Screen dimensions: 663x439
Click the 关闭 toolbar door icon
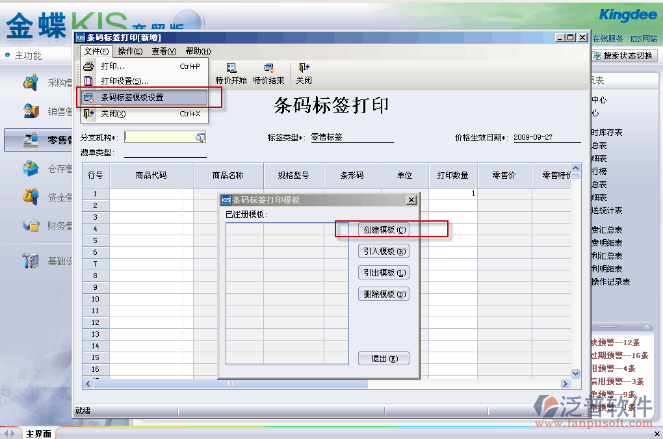pyautogui.click(x=304, y=68)
